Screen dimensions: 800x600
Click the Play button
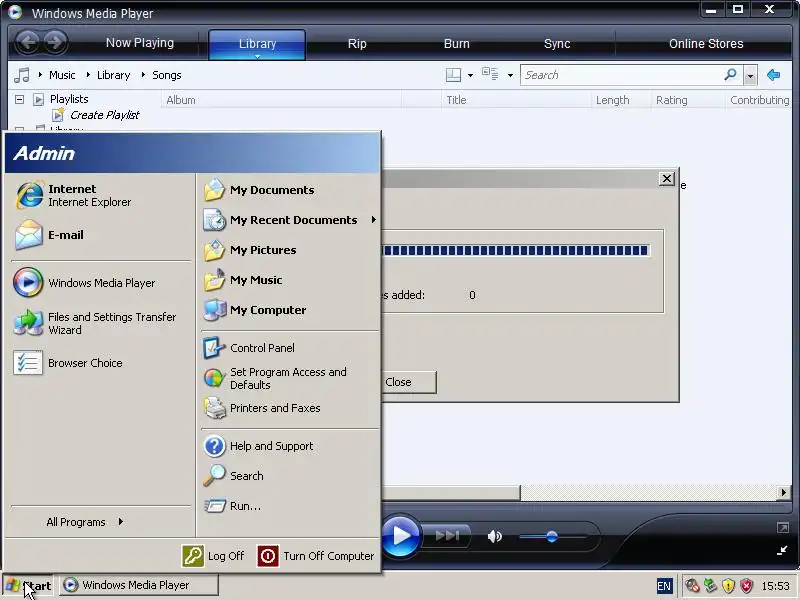(x=401, y=536)
